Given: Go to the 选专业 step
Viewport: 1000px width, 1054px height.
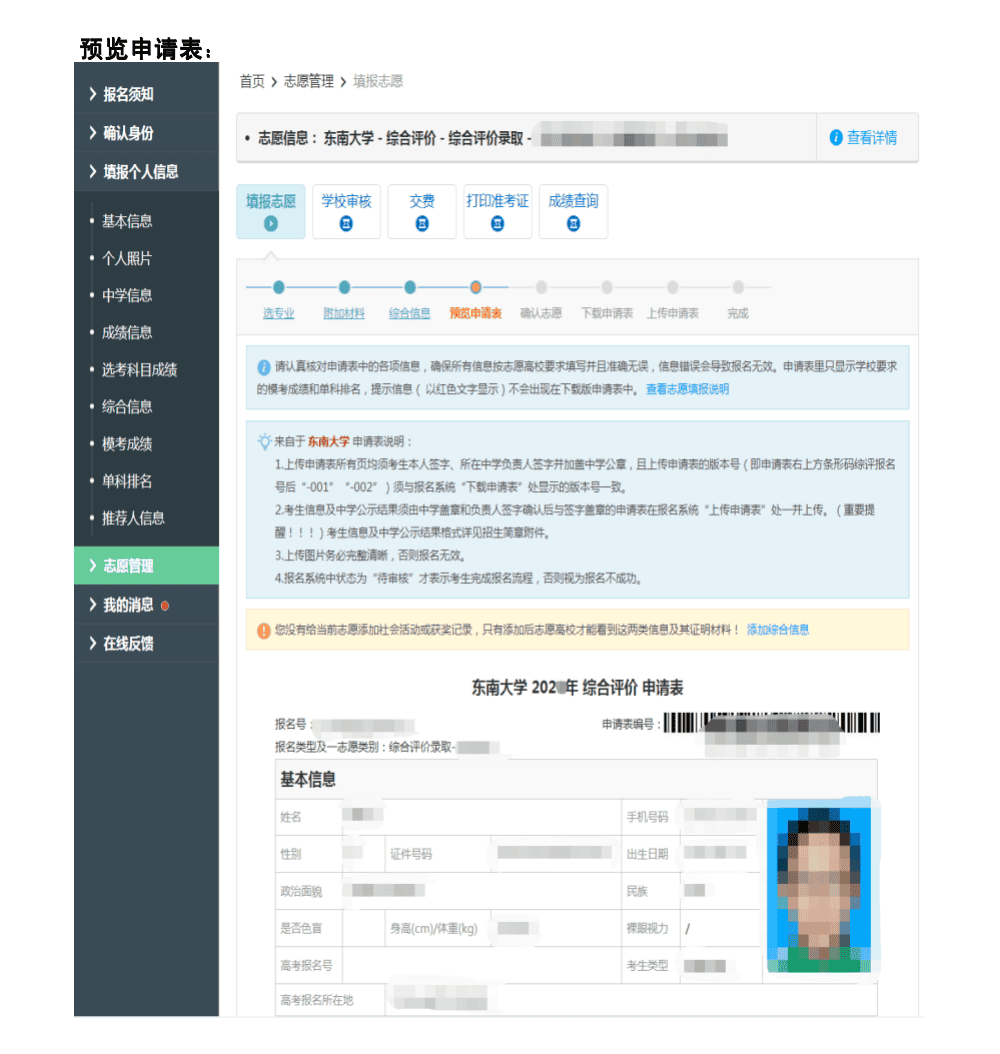Looking at the screenshot, I should coord(278,313).
